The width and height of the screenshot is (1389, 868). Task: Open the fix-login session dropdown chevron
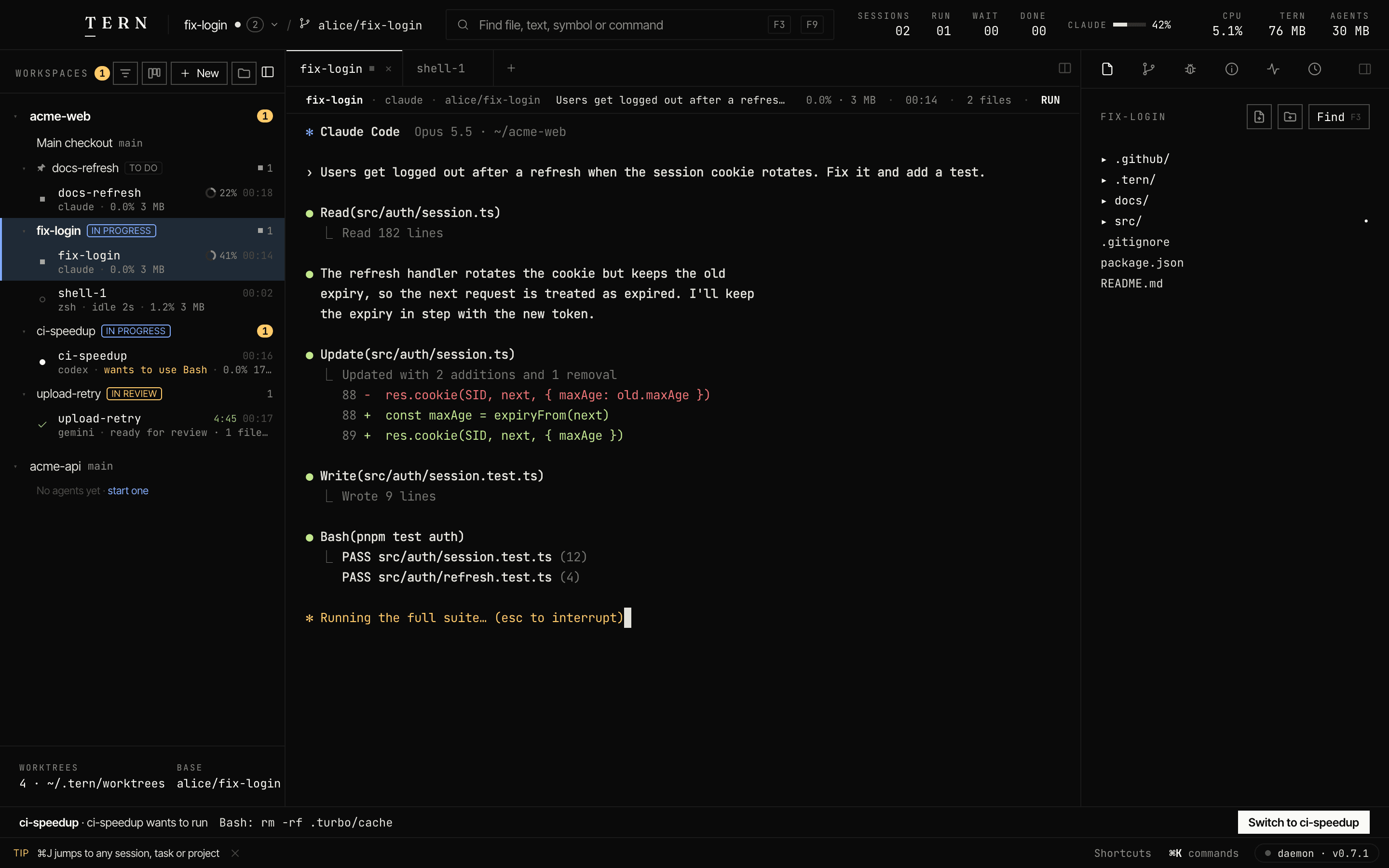click(x=274, y=25)
